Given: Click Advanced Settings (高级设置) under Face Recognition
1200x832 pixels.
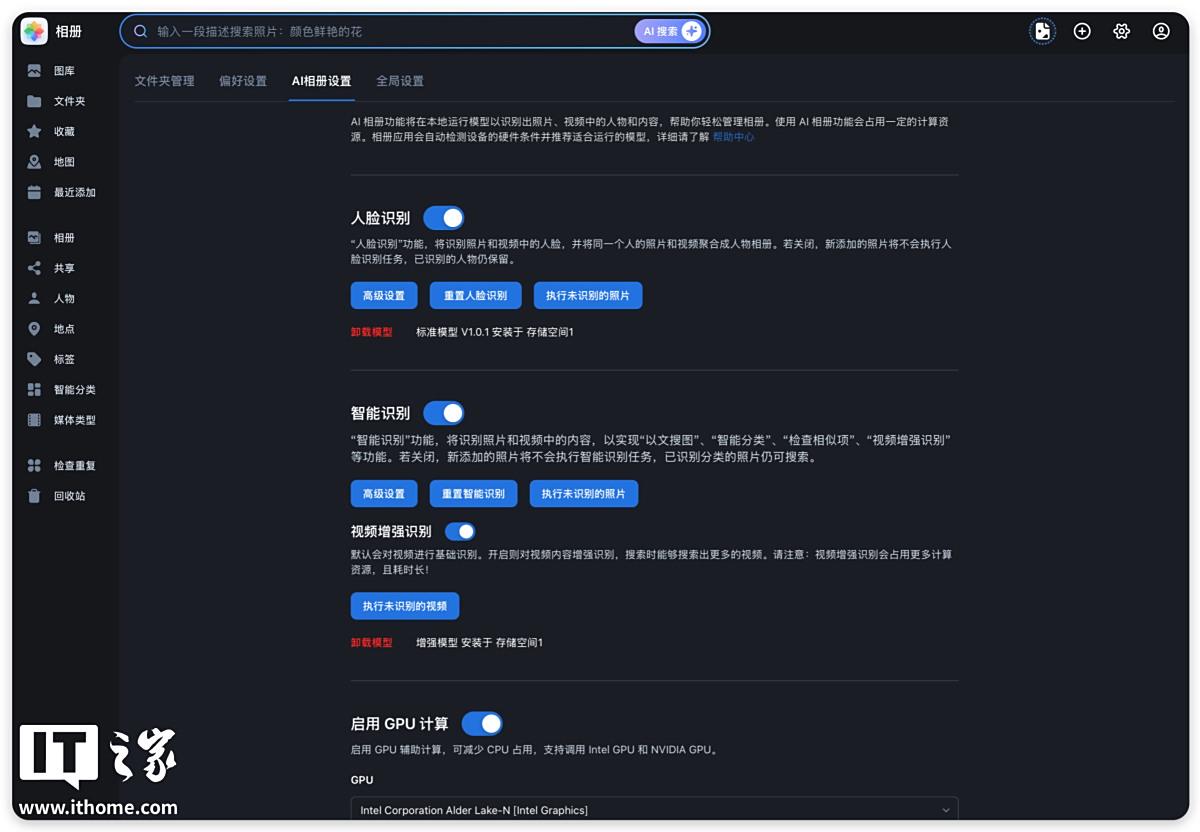Looking at the screenshot, I should 384,296.
